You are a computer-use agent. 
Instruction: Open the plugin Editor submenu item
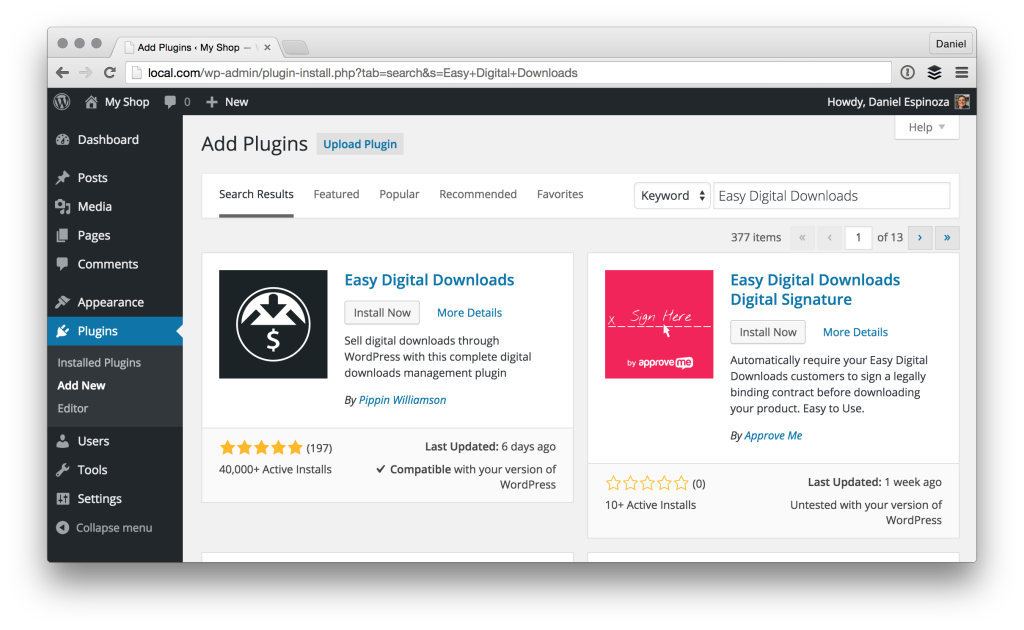pos(72,408)
